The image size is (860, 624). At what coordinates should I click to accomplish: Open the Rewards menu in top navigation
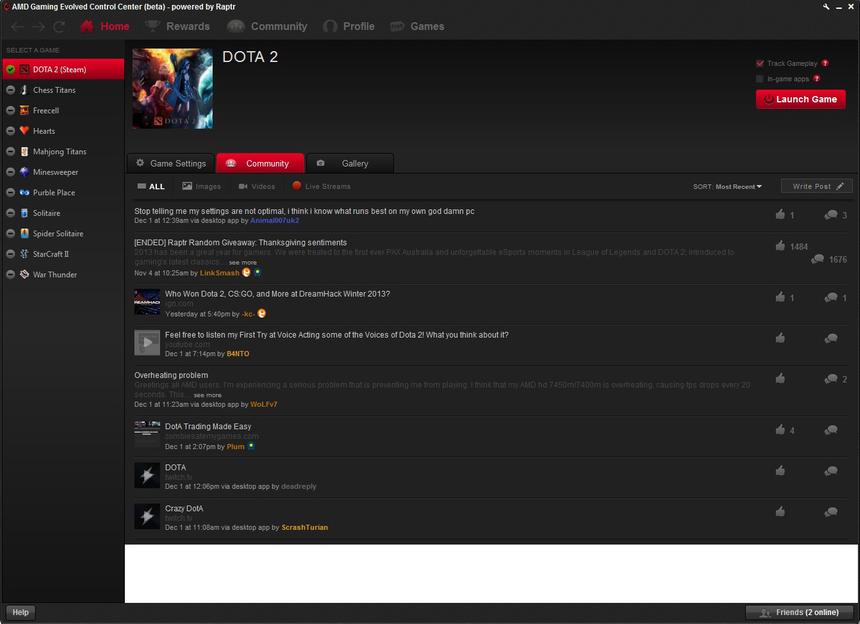click(178, 26)
